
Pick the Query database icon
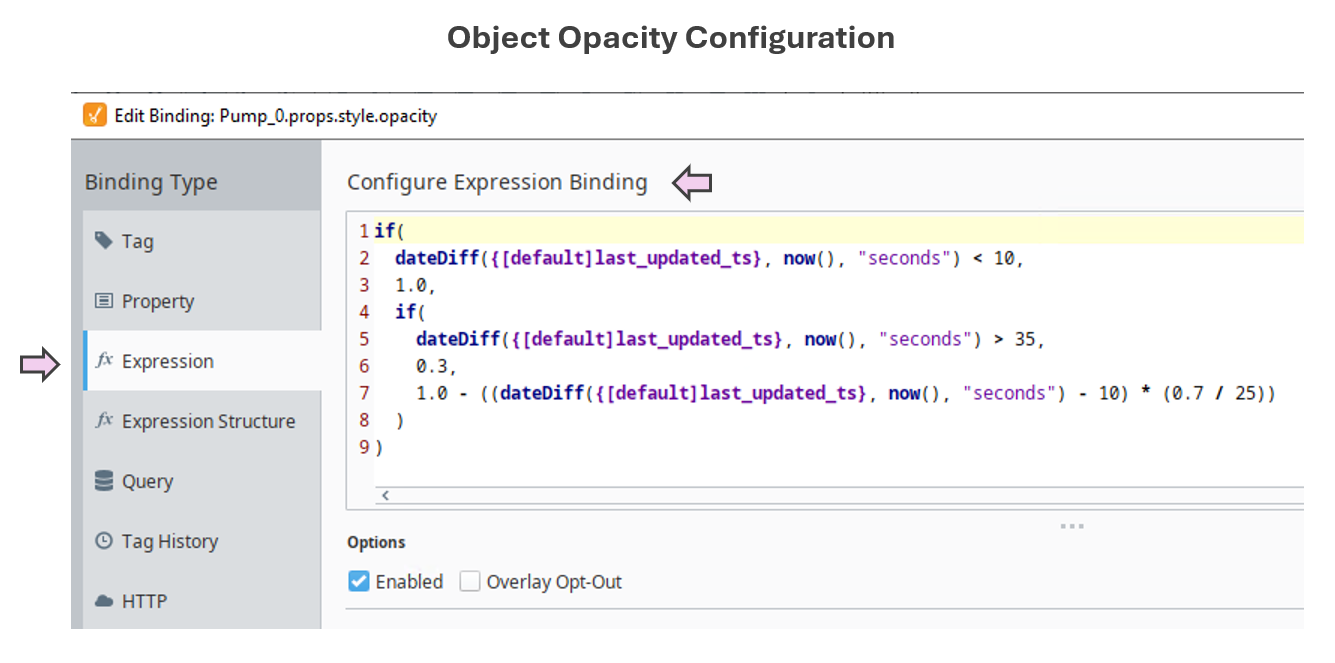coord(103,481)
